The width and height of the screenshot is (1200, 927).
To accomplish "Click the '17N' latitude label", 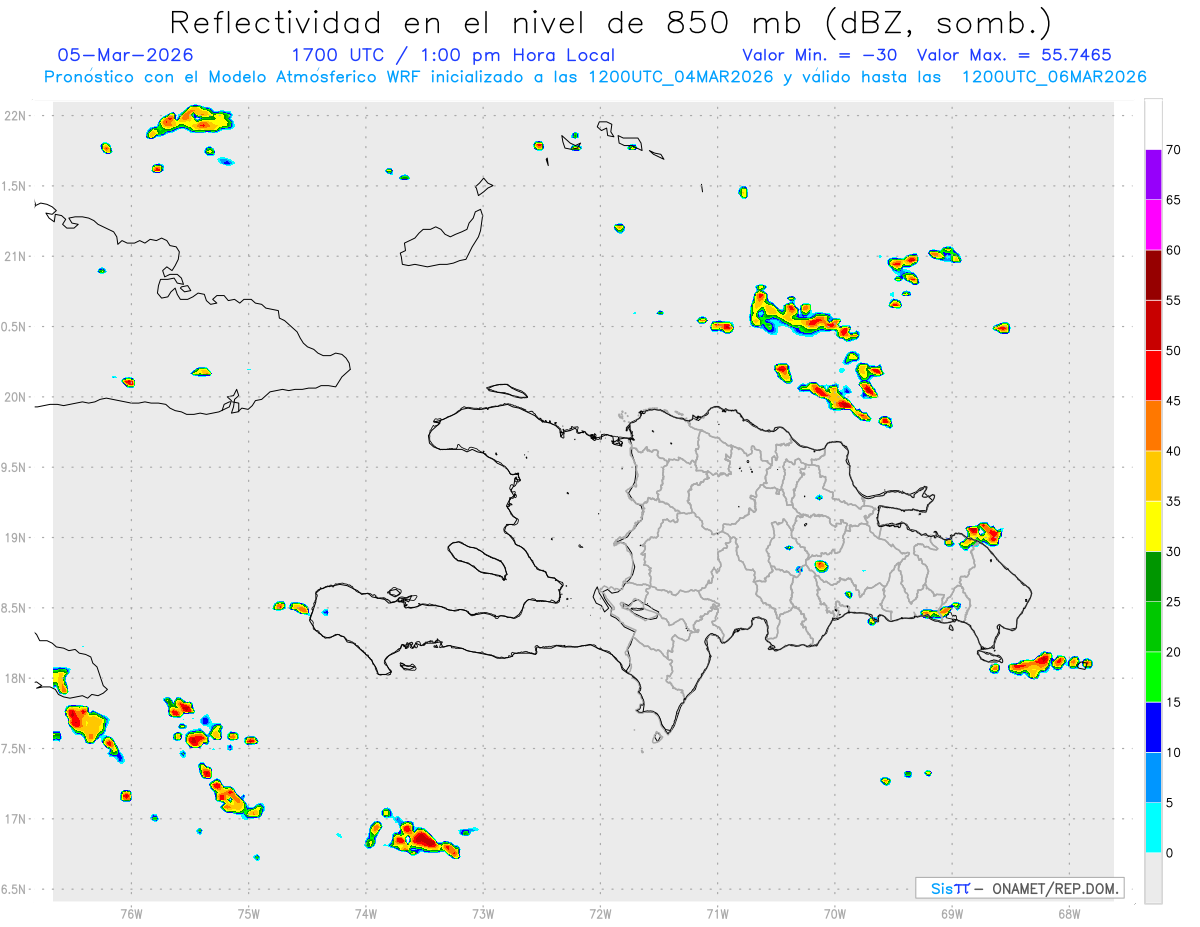I will tap(14, 819).
